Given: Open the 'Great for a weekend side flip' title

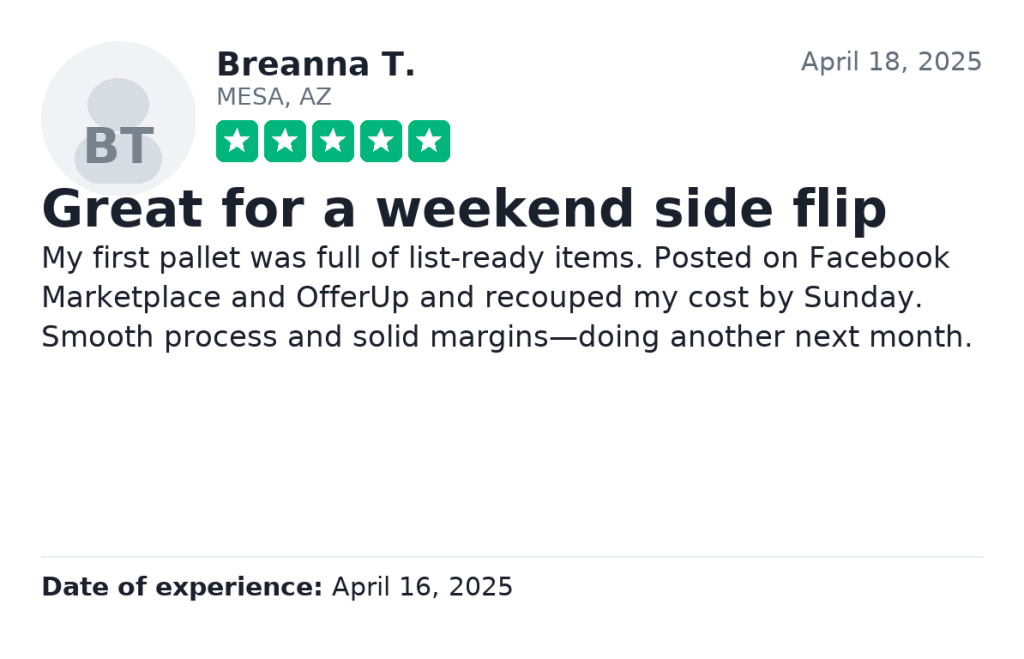Looking at the screenshot, I should pyautogui.click(x=463, y=210).
